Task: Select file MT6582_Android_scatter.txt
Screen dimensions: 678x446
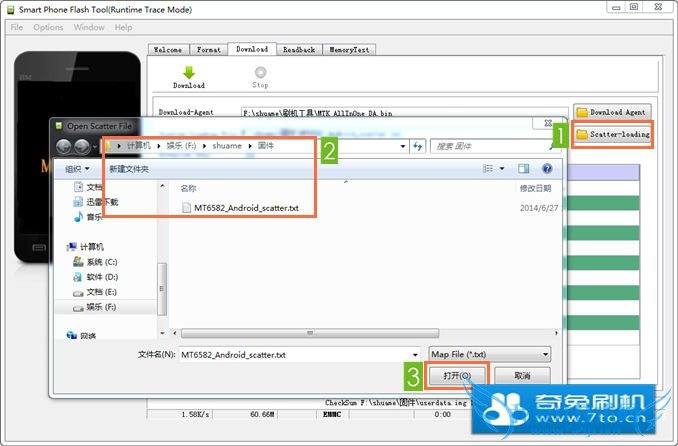Action: pos(241,208)
